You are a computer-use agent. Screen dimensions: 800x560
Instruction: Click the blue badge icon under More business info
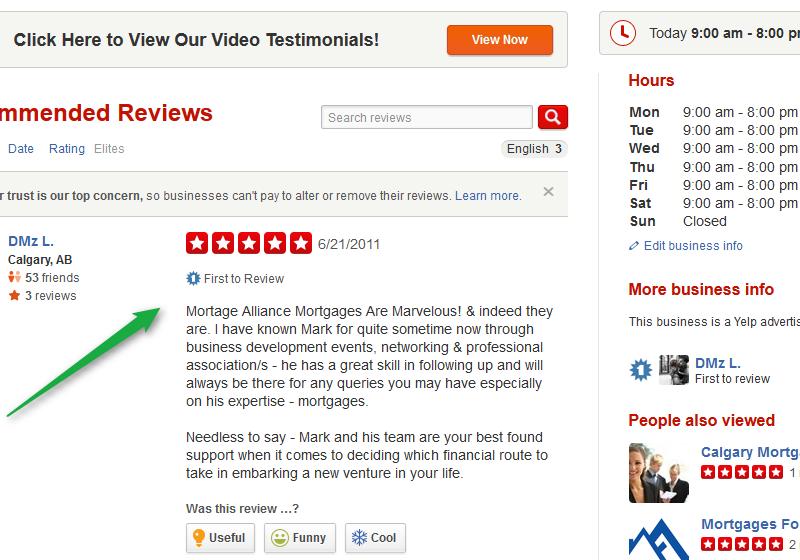[x=641, y=370]
